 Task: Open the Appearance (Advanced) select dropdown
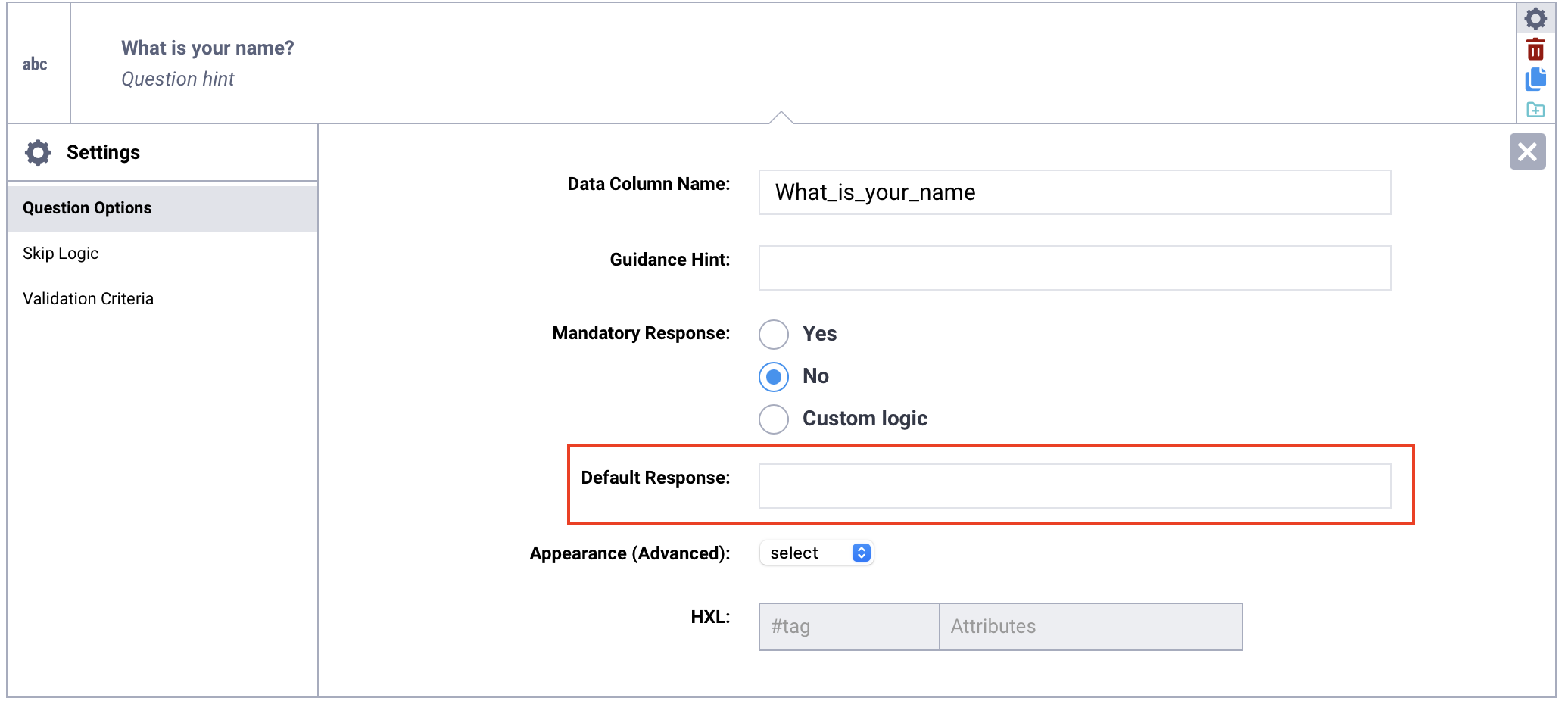pyautogui.click(x=816, y=553)
